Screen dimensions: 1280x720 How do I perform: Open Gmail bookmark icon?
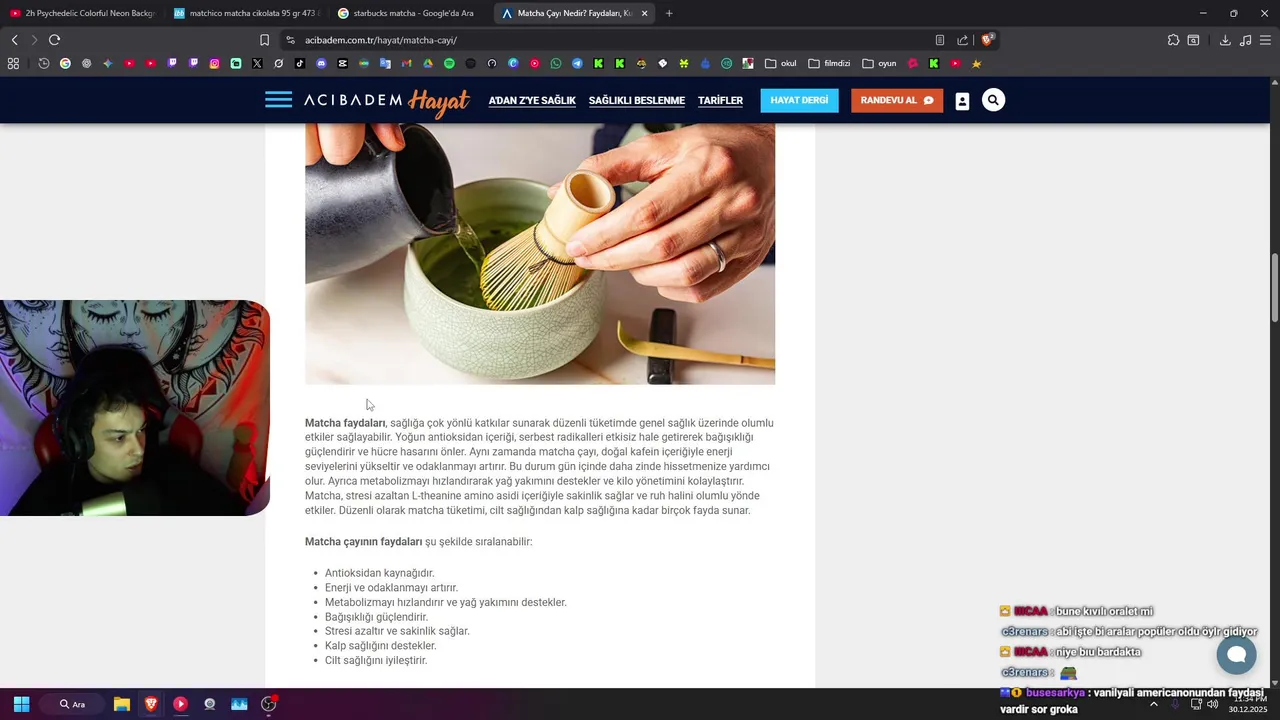(x=406, y=63)
